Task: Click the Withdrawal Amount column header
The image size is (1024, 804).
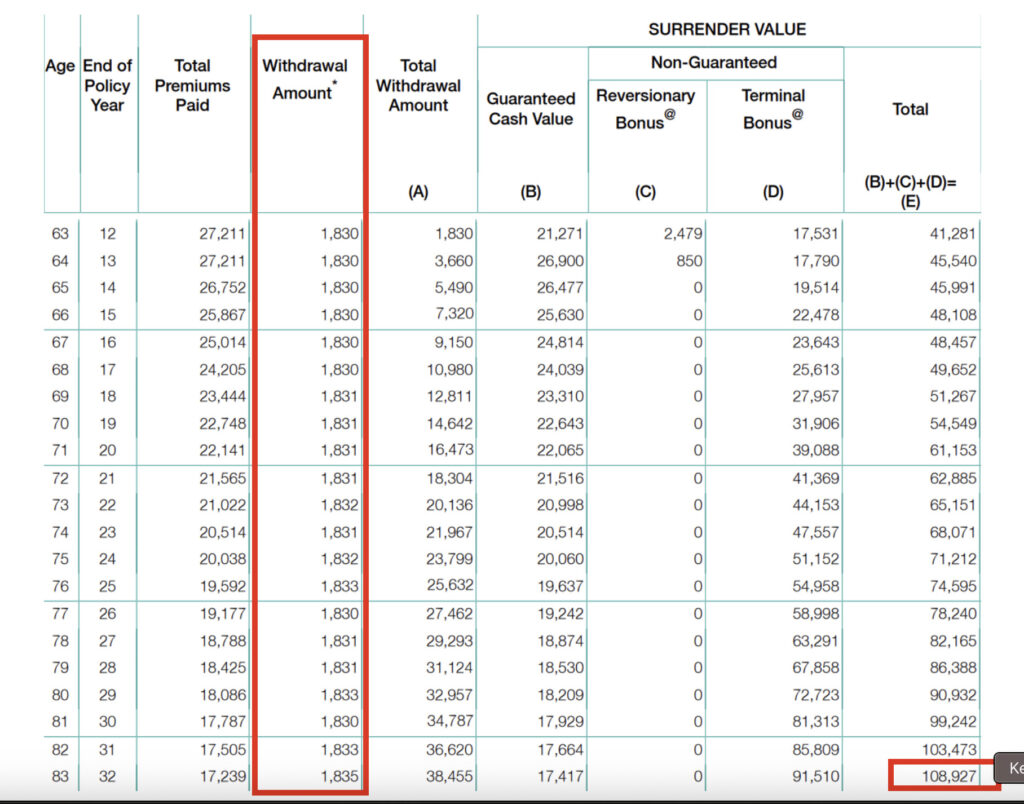Action: (x=305, y=79)
